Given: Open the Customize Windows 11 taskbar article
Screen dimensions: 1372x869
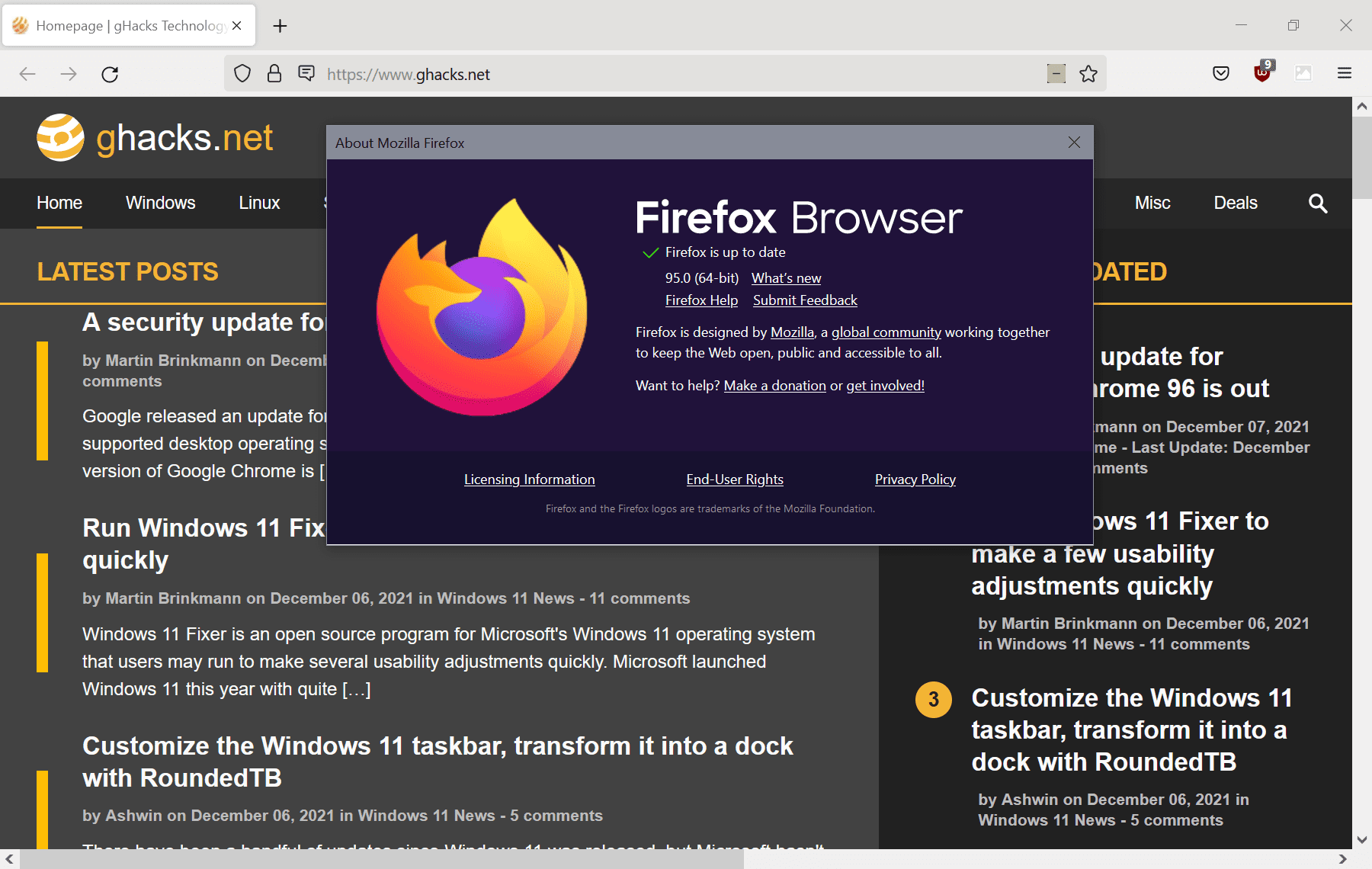Looking at the screenshot, I should pos(438,762).
